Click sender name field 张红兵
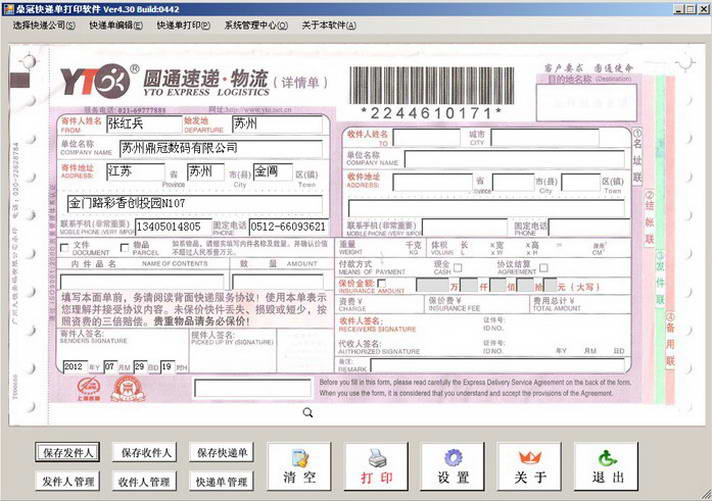This screenshot has width=712, height=501. click(x=144, y=124)
